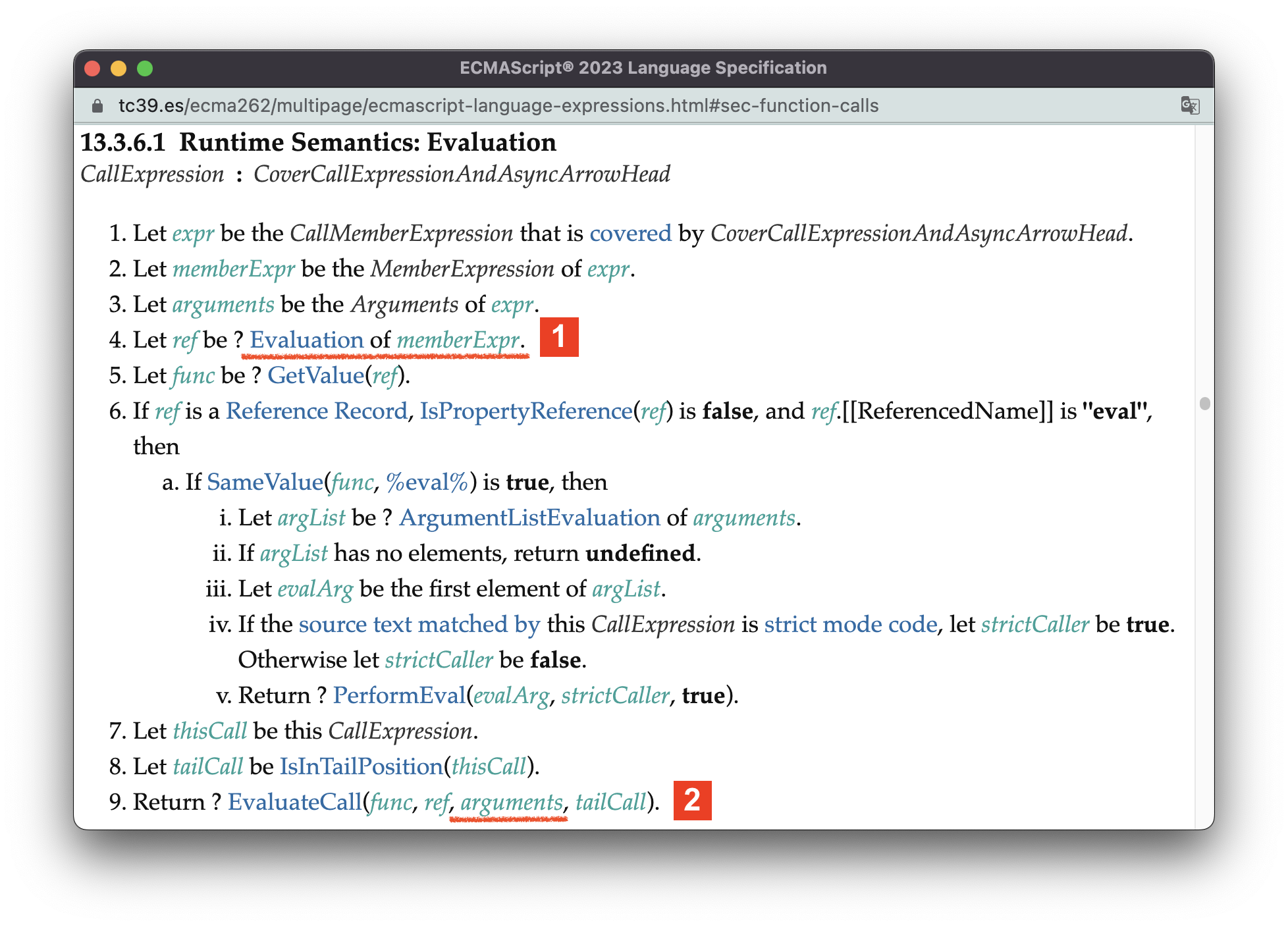Click 'strictCaller' in the 'Otherwise let' line
Image resolution: width=1288 pixels, height=927 pixels.
coord(439,660)
